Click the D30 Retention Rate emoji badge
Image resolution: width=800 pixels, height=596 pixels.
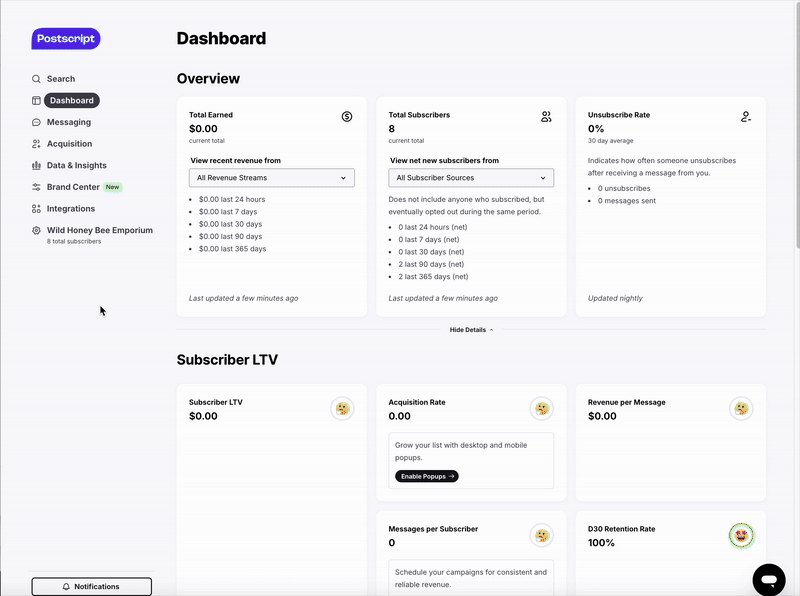coord(740,535)
